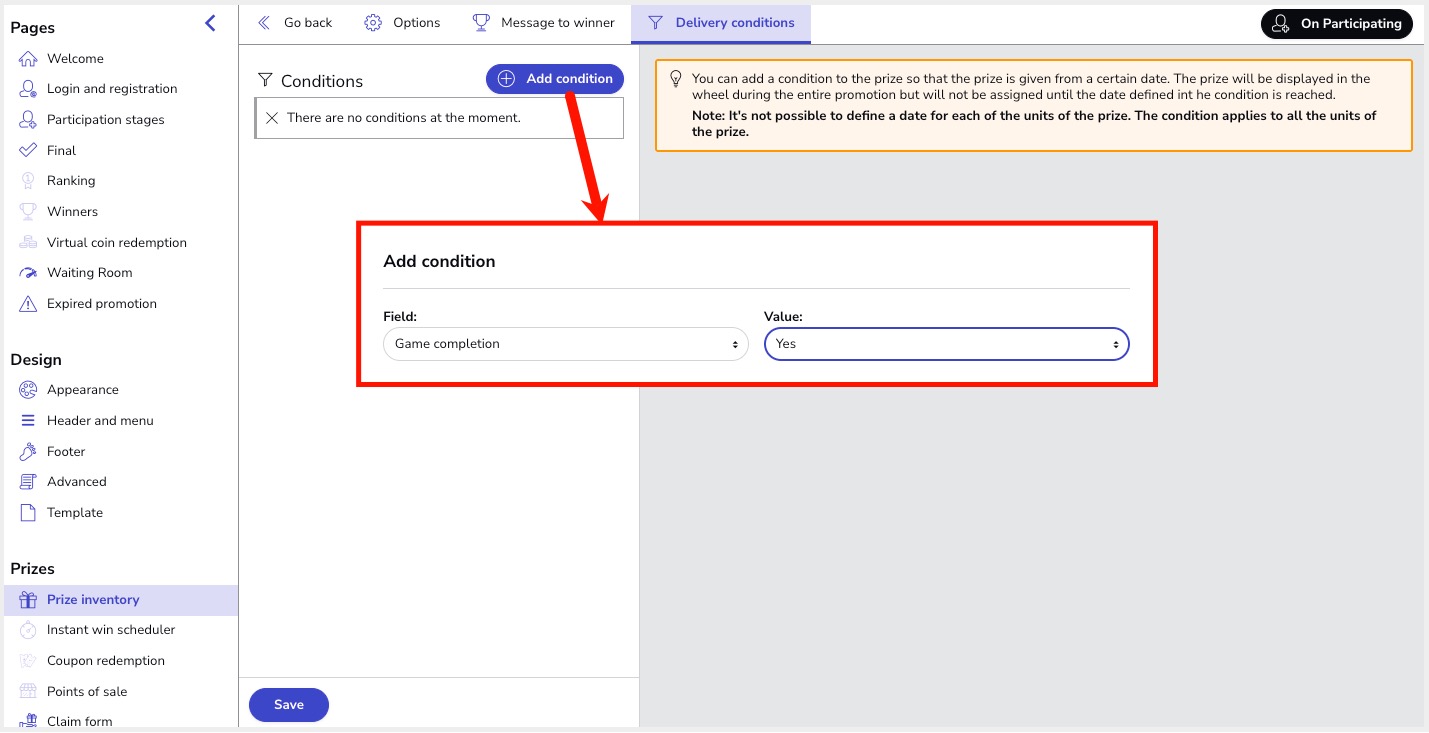This screenshot has width=1429, height=733.
Task: Open Virtual coin redemption page
Action: point(117,243)
